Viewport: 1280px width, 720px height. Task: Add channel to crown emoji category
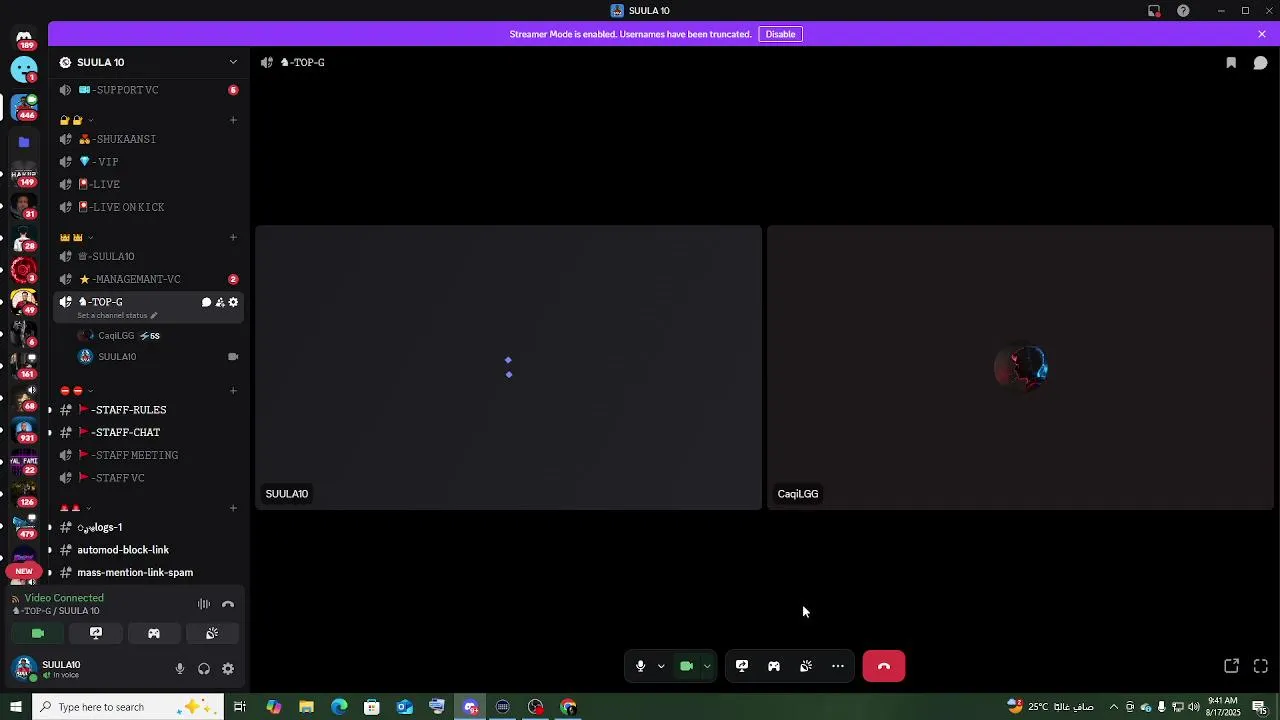click(x=233, y=237)
